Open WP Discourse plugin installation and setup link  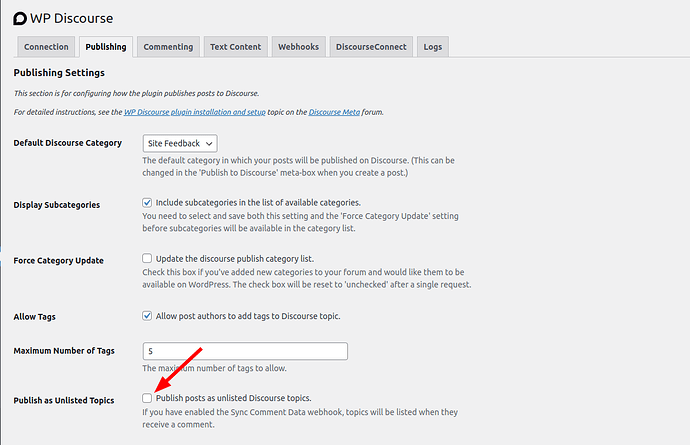click(195, 112)
